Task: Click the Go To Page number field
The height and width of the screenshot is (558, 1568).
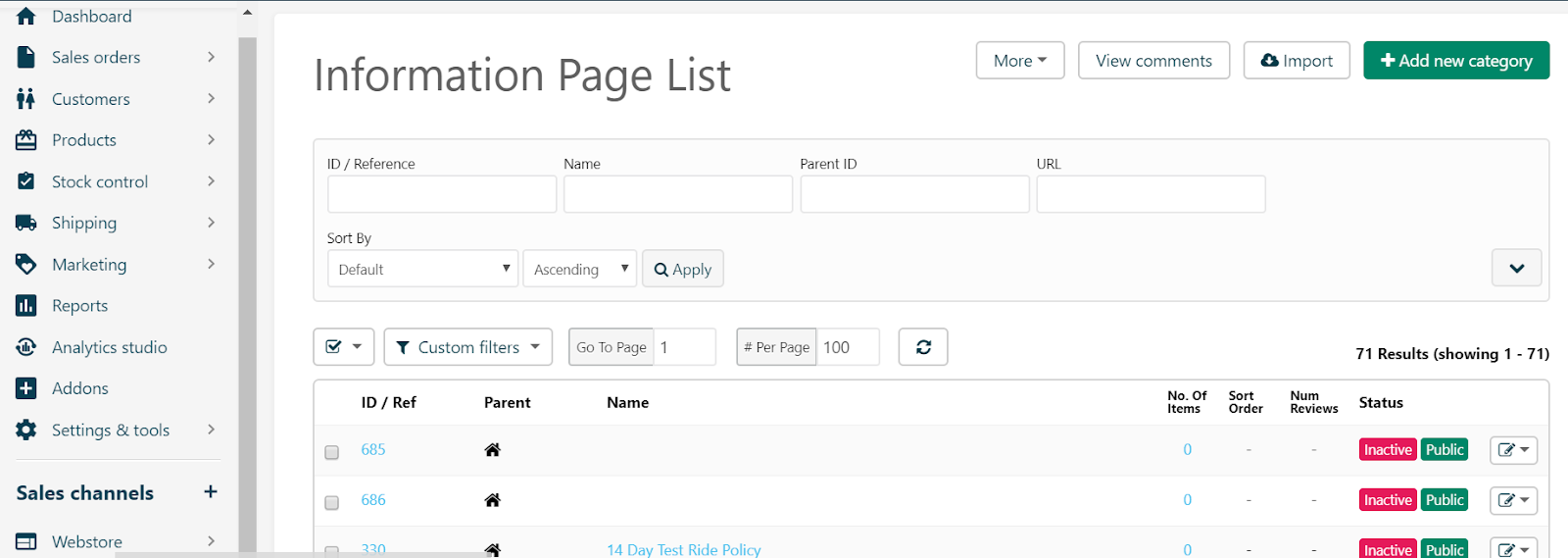Action: 685,347
